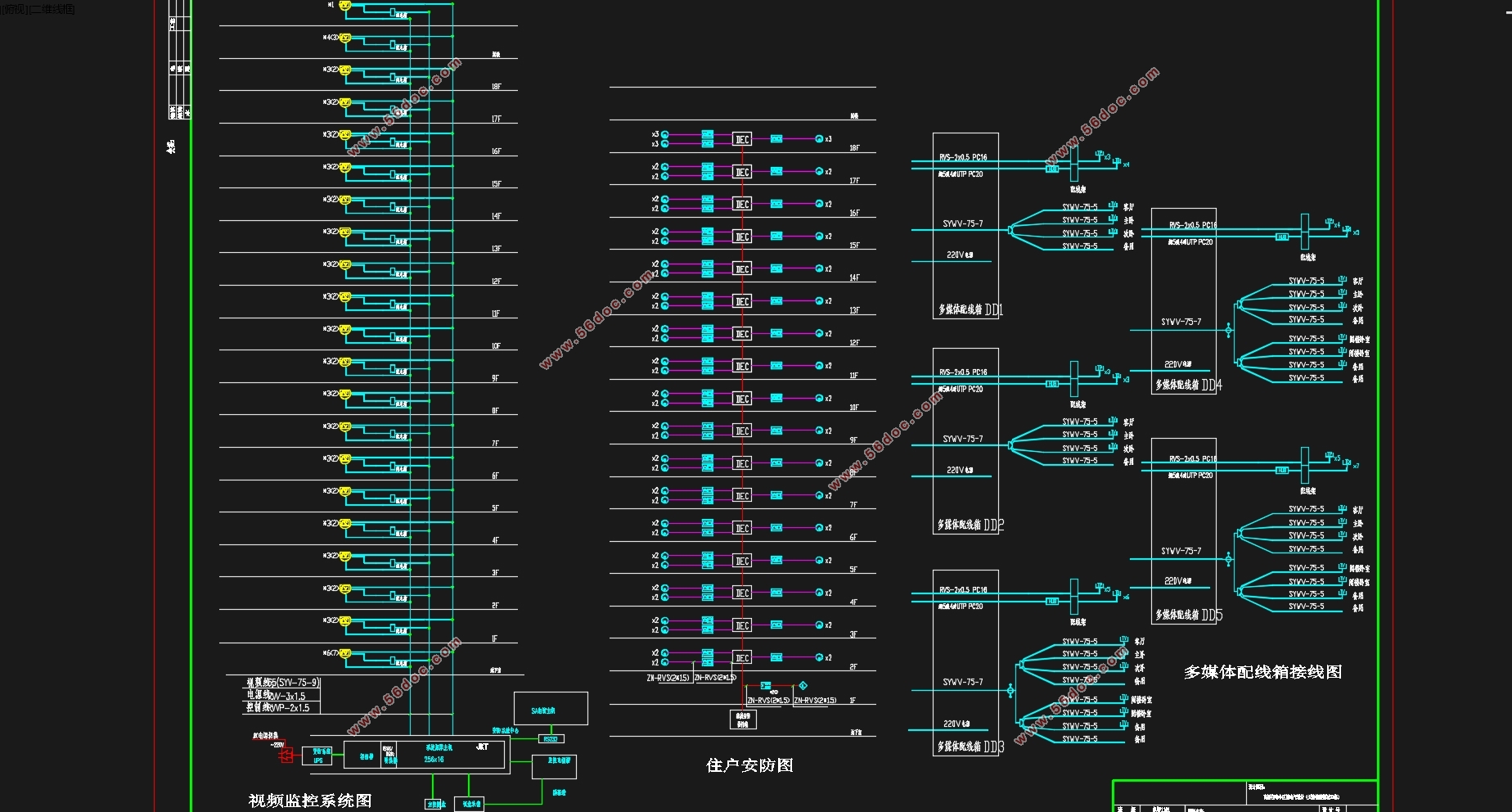The height and width of the screenshot is (812, 1512).
Task: Select the cyan module on the red 1F line
Action: 765,686
